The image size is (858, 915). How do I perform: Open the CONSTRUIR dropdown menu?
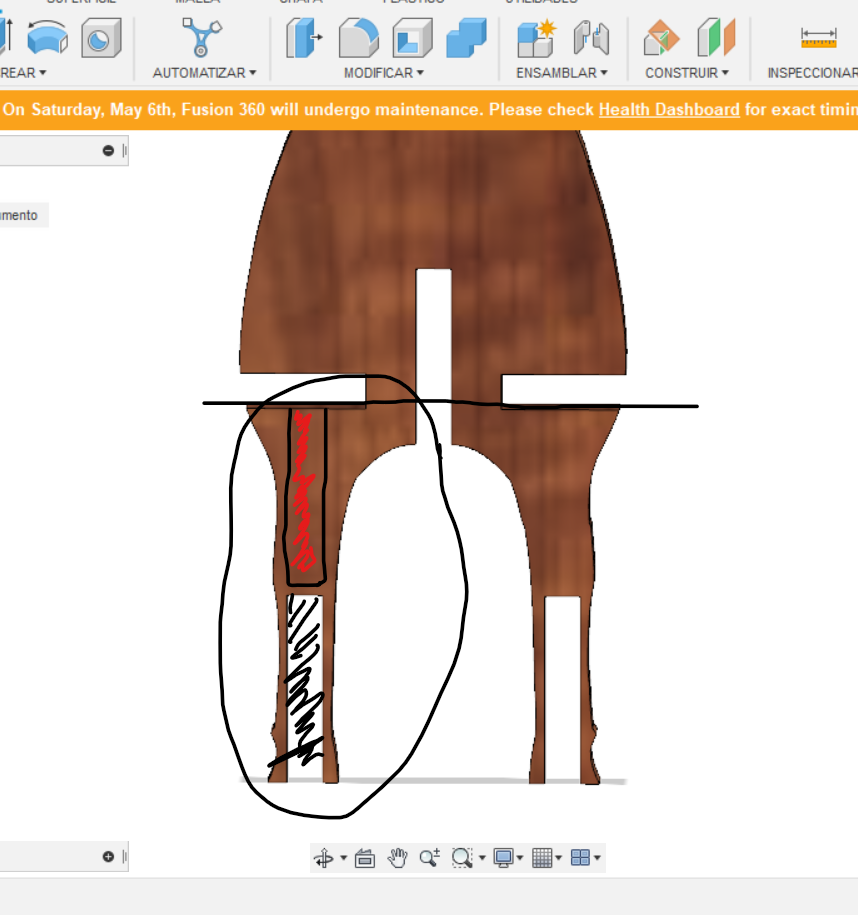click(x=686, y=73)
